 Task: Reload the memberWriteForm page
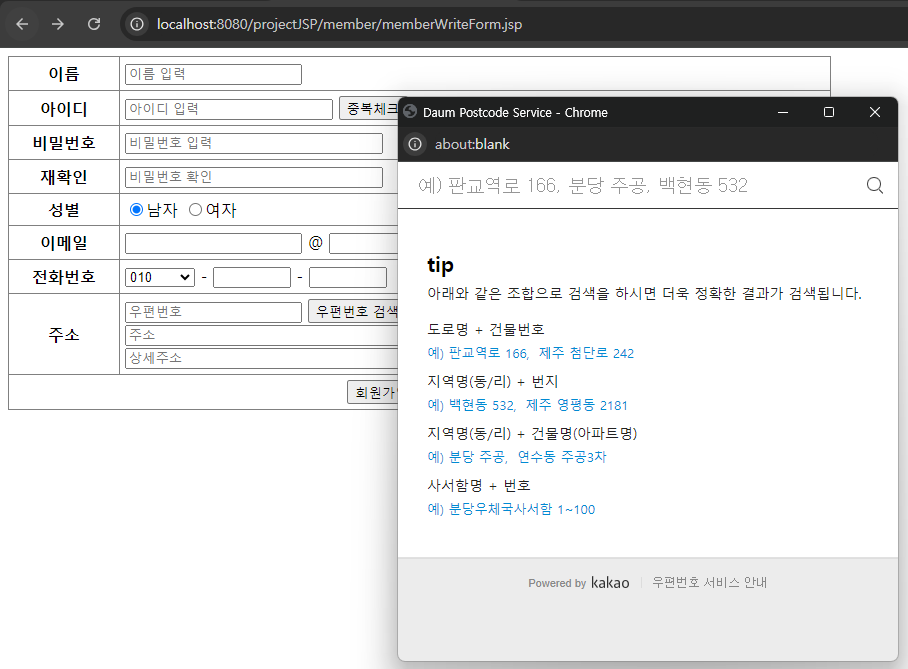(94, 24)
